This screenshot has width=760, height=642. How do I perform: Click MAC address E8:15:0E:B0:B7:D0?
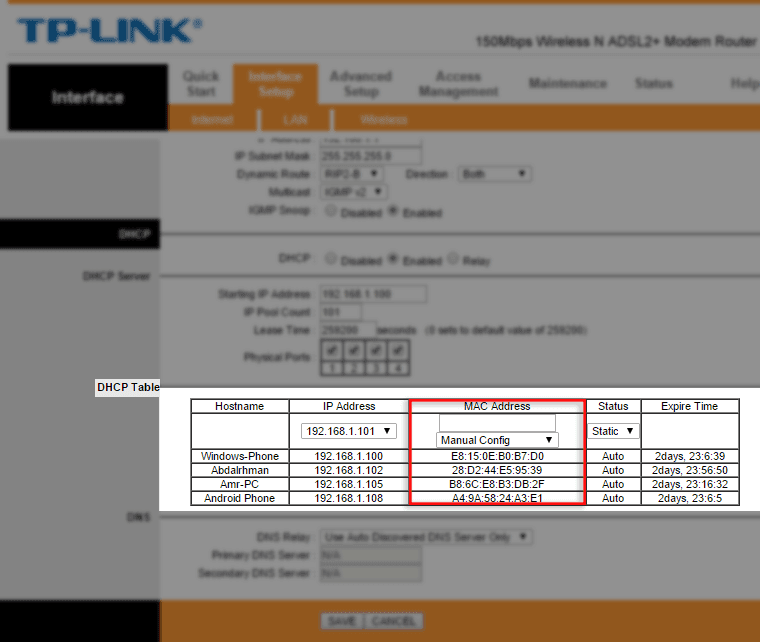click(497, 456)
